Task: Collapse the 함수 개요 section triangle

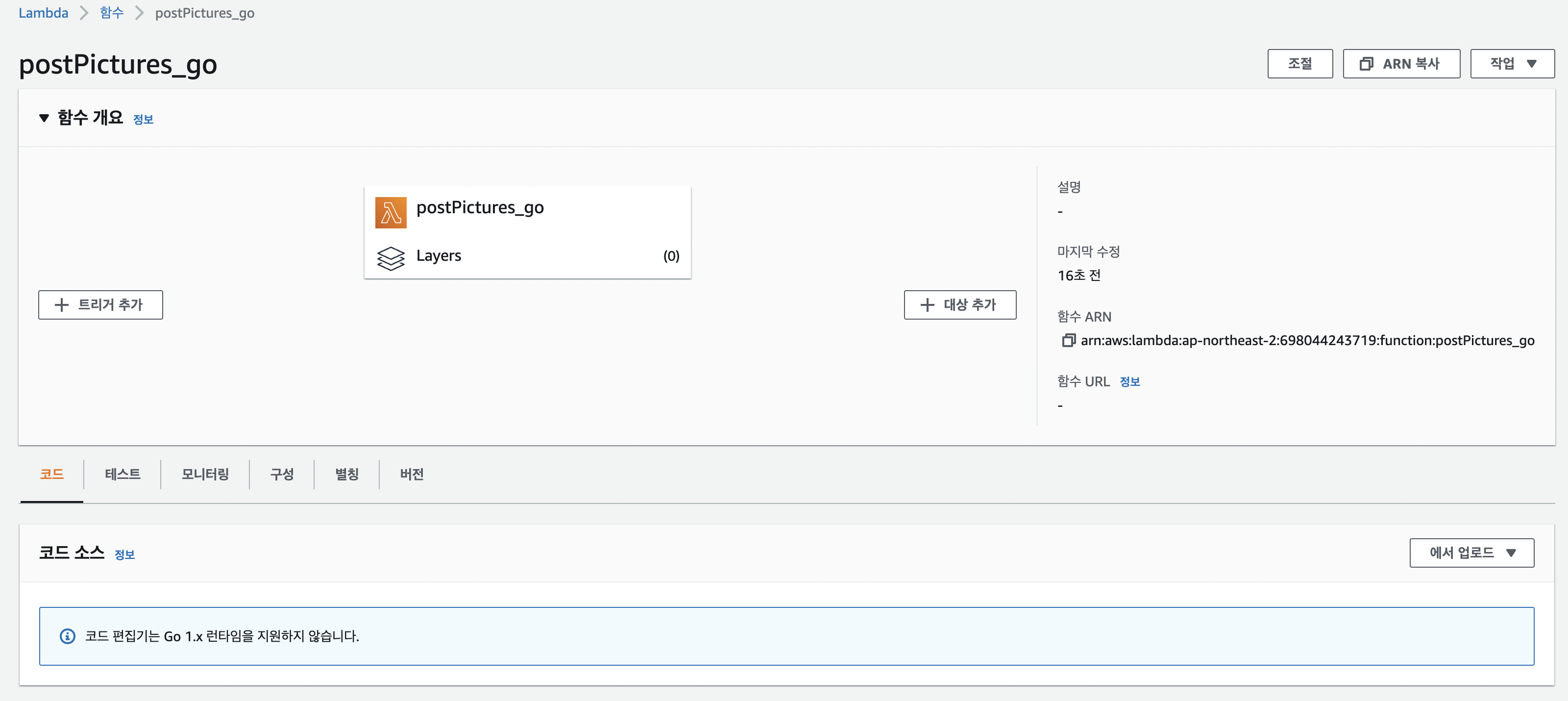Action: click(x=44, y=118)
